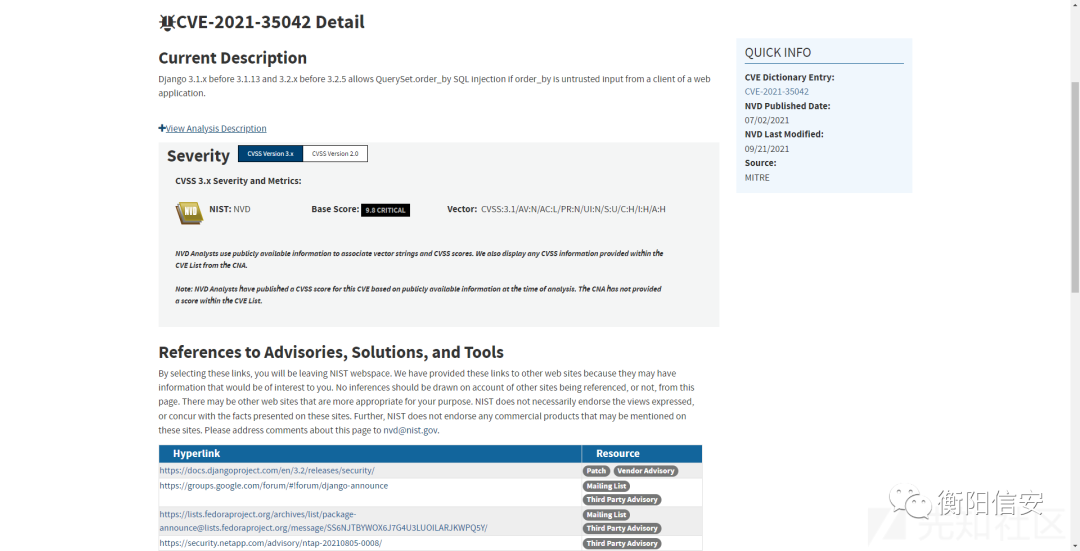The image size is (1080, 551).
Task: Click the Vendor Advisory resource tag
Action: 646,471
